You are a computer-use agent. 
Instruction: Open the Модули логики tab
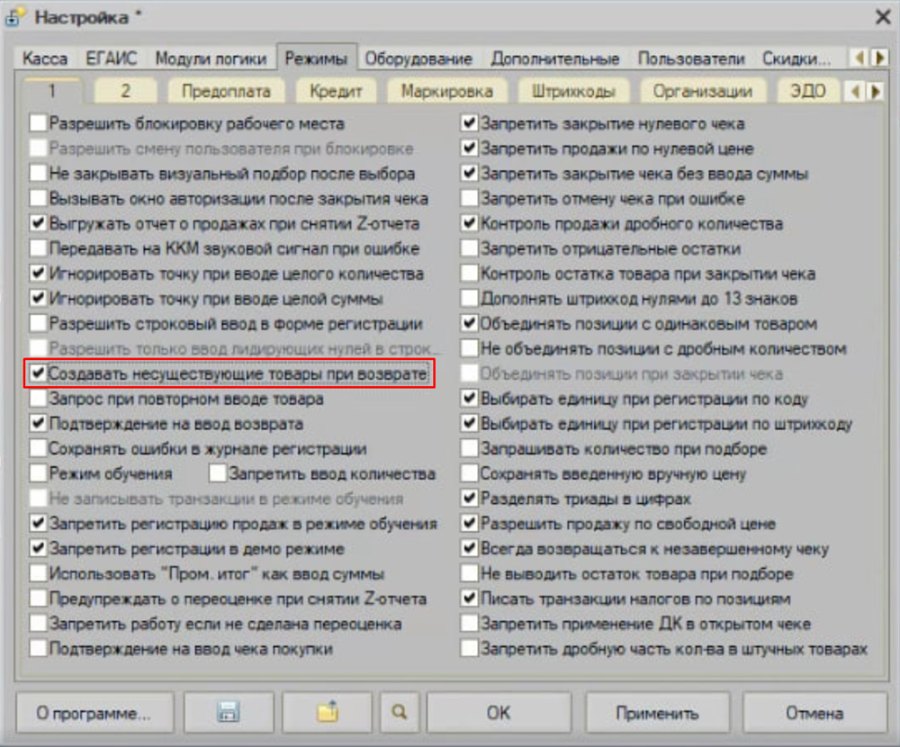coord(211,59)
